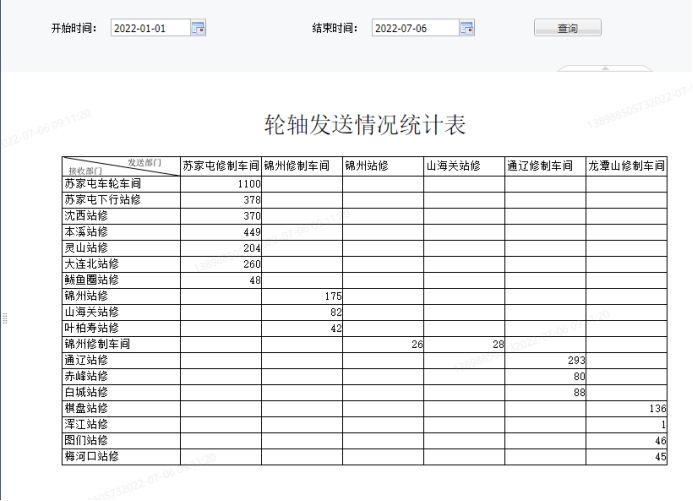Select column header 锦州站修
This screenshot has width=693, height=501.
(383, 166)
